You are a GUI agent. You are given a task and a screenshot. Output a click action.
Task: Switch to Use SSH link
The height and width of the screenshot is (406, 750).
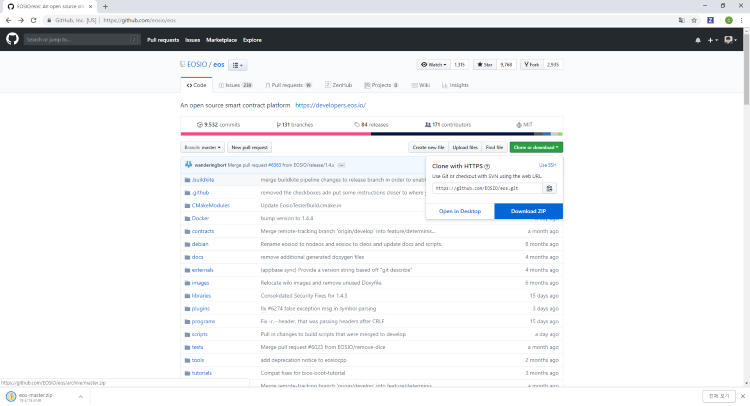(x=547, y=165)
